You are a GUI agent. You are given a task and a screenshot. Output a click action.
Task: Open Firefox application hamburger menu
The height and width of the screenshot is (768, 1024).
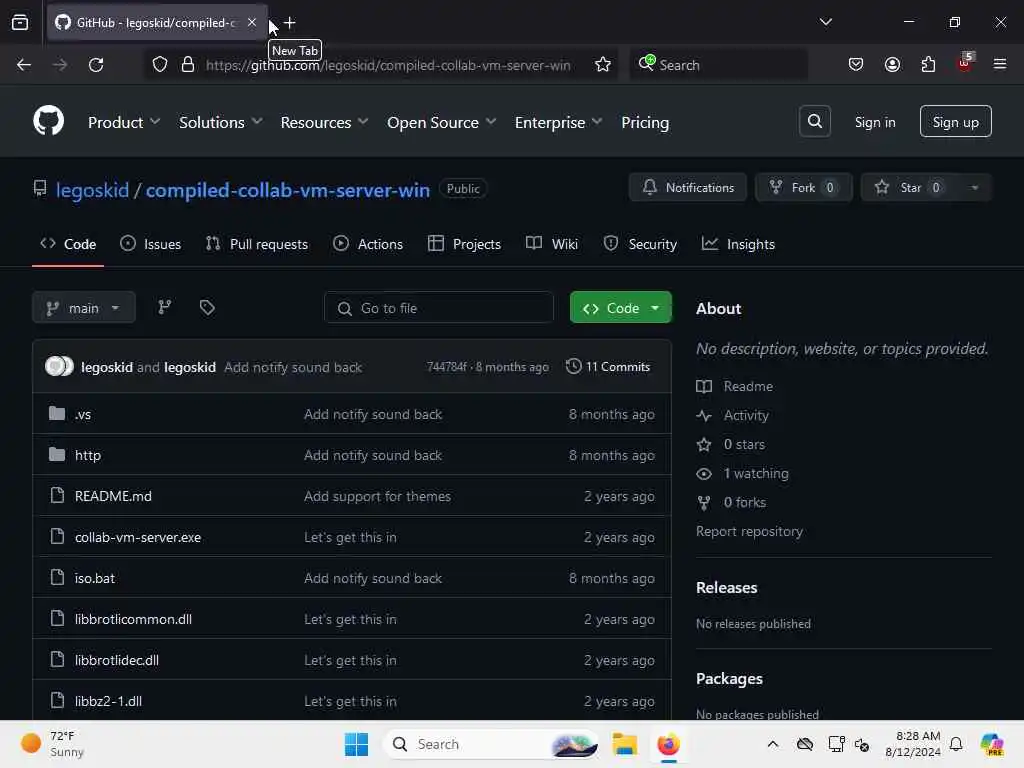click(x=999, y=64)
